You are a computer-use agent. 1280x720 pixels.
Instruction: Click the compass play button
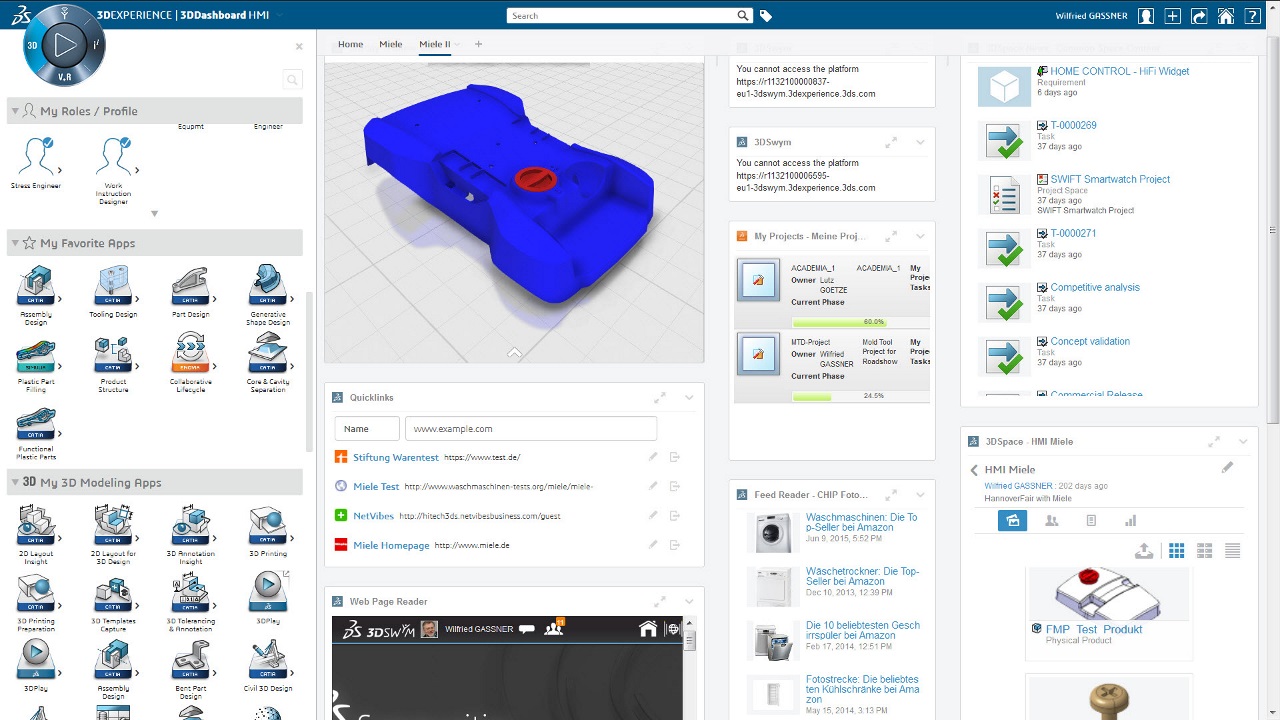(65, 44)
